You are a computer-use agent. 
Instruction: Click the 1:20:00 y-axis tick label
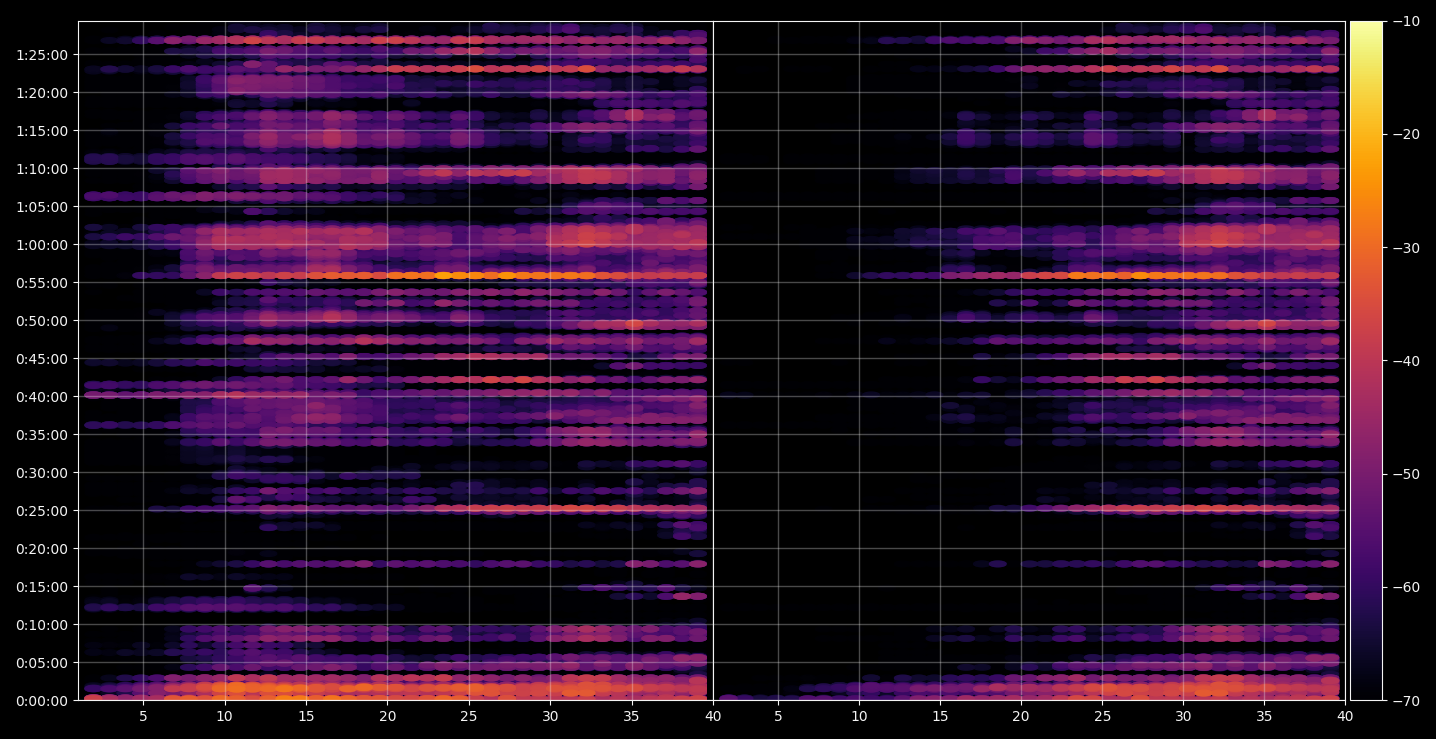click(x=43, y=92)
